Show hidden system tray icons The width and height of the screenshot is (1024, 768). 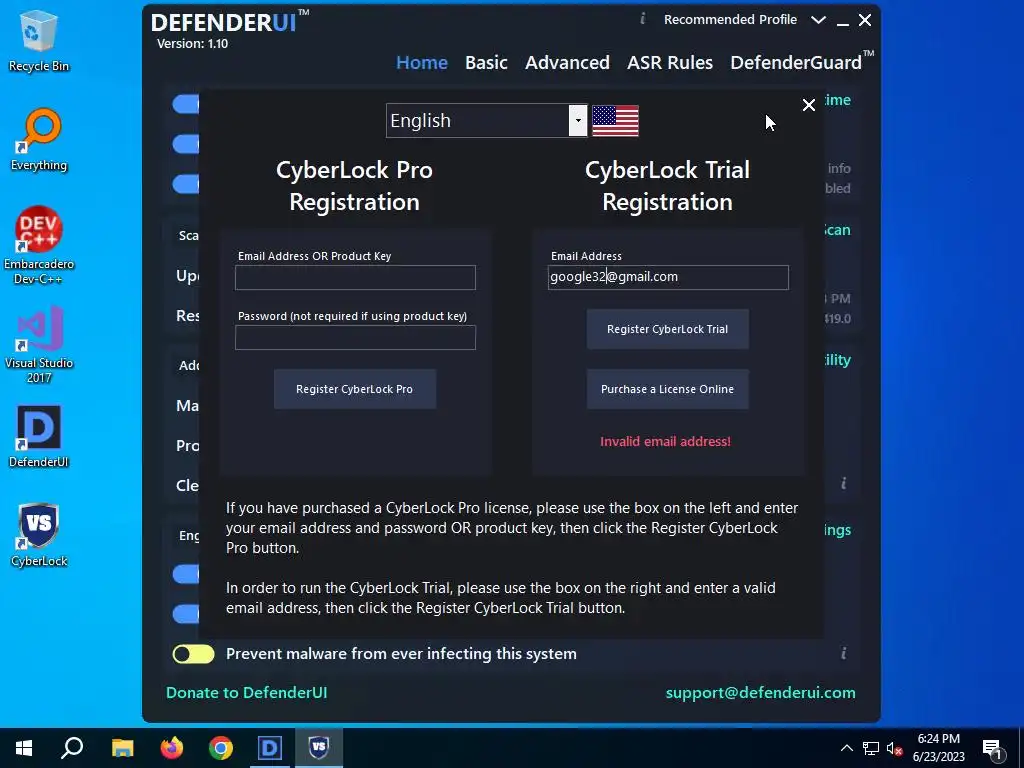point(846,748)
